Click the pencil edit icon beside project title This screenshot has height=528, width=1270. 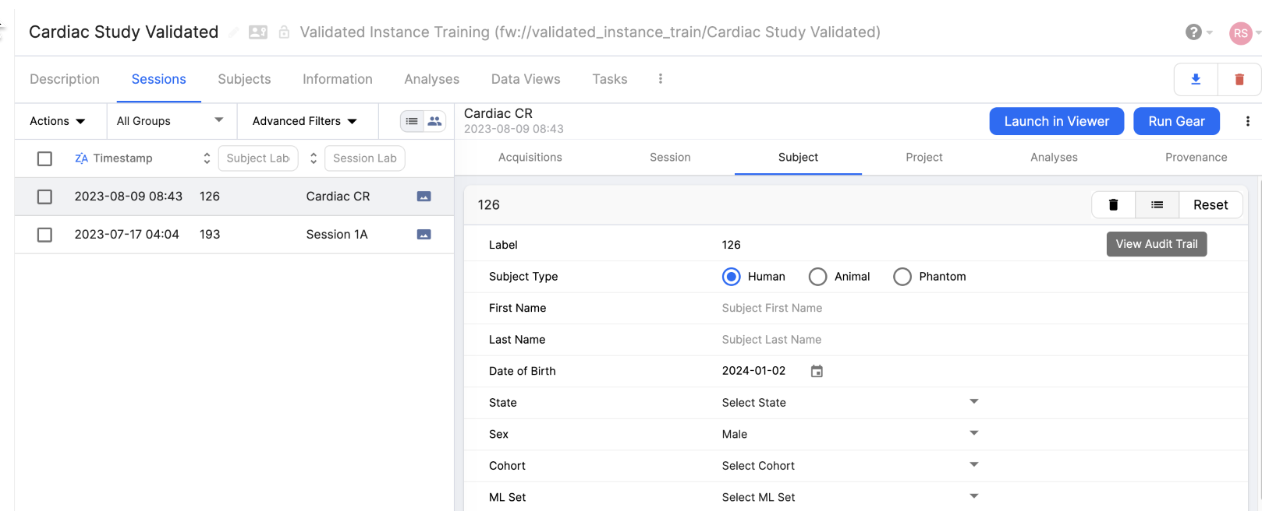coord(235,33)
